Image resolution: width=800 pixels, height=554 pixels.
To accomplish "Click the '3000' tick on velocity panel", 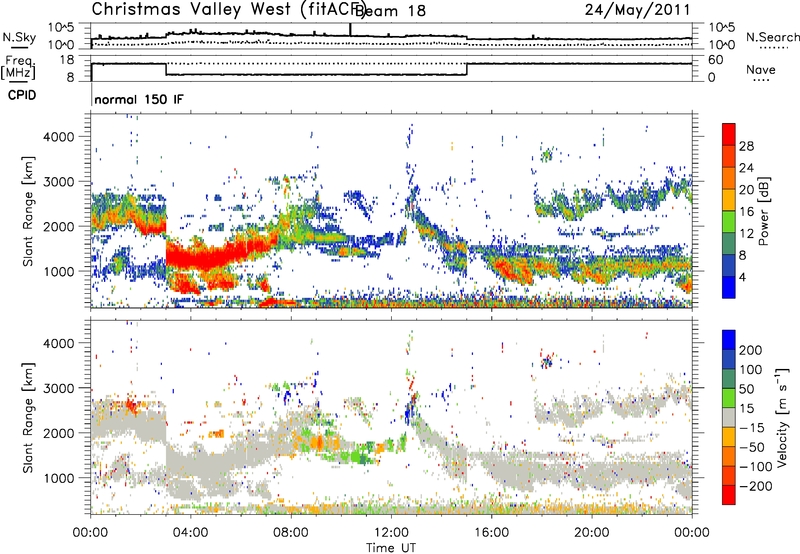I will tap(59, 388).
